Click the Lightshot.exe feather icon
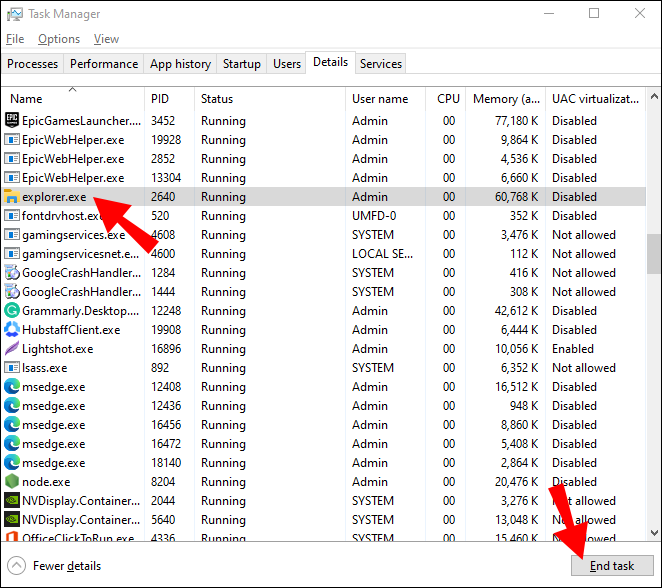 tap(12, 348)
